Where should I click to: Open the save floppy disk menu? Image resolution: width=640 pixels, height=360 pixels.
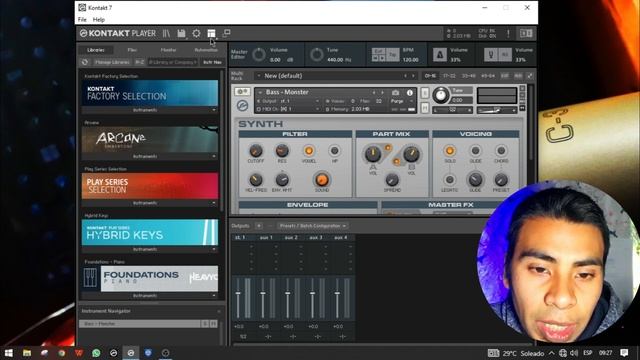pyautogui.click(x=181, y=33)
